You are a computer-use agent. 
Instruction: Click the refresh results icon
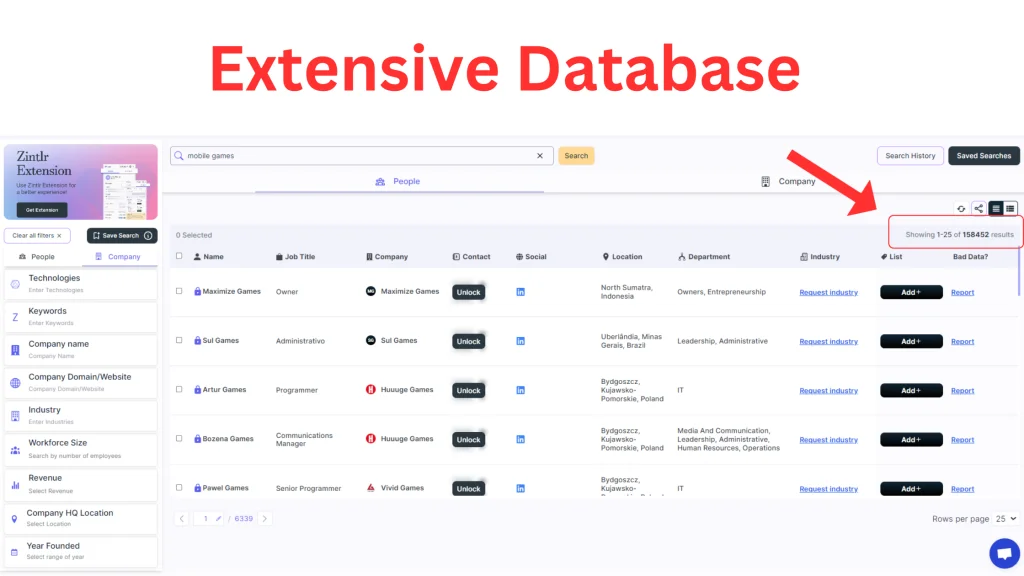point(961,209)
